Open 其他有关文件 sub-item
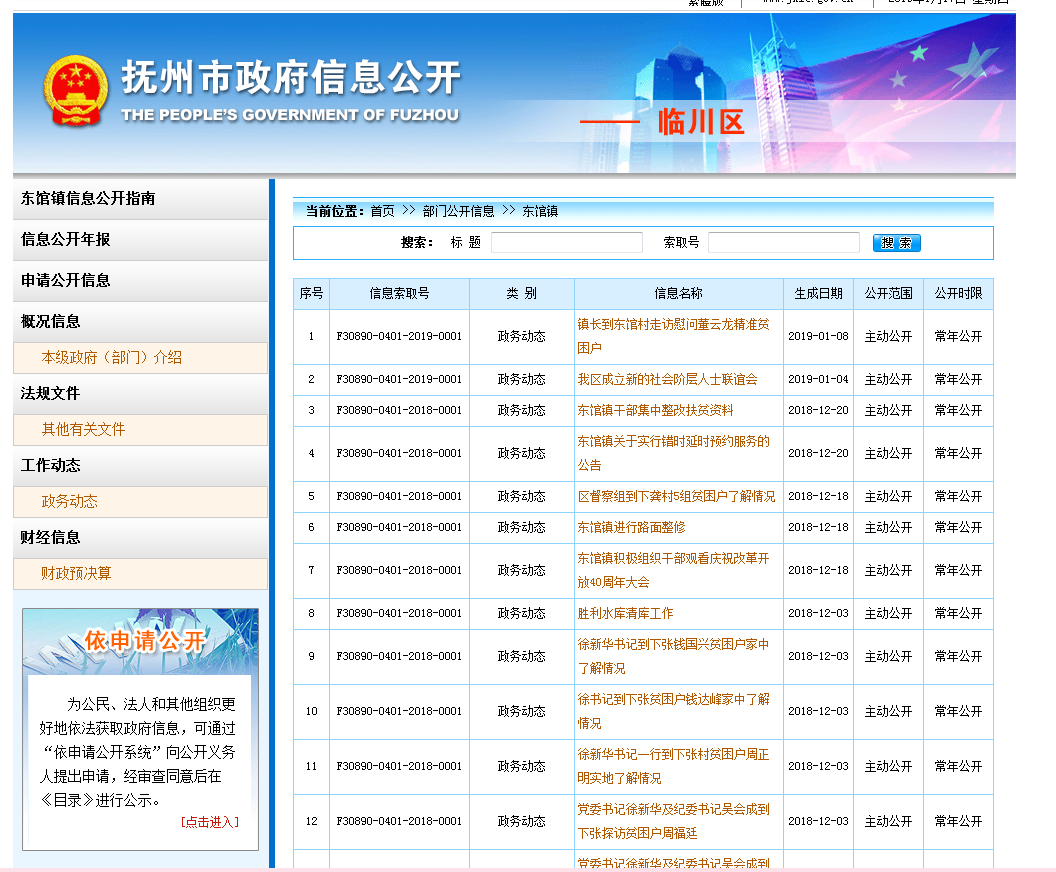The height and width of the screenshot is (872, 1056). click(140, 430)
